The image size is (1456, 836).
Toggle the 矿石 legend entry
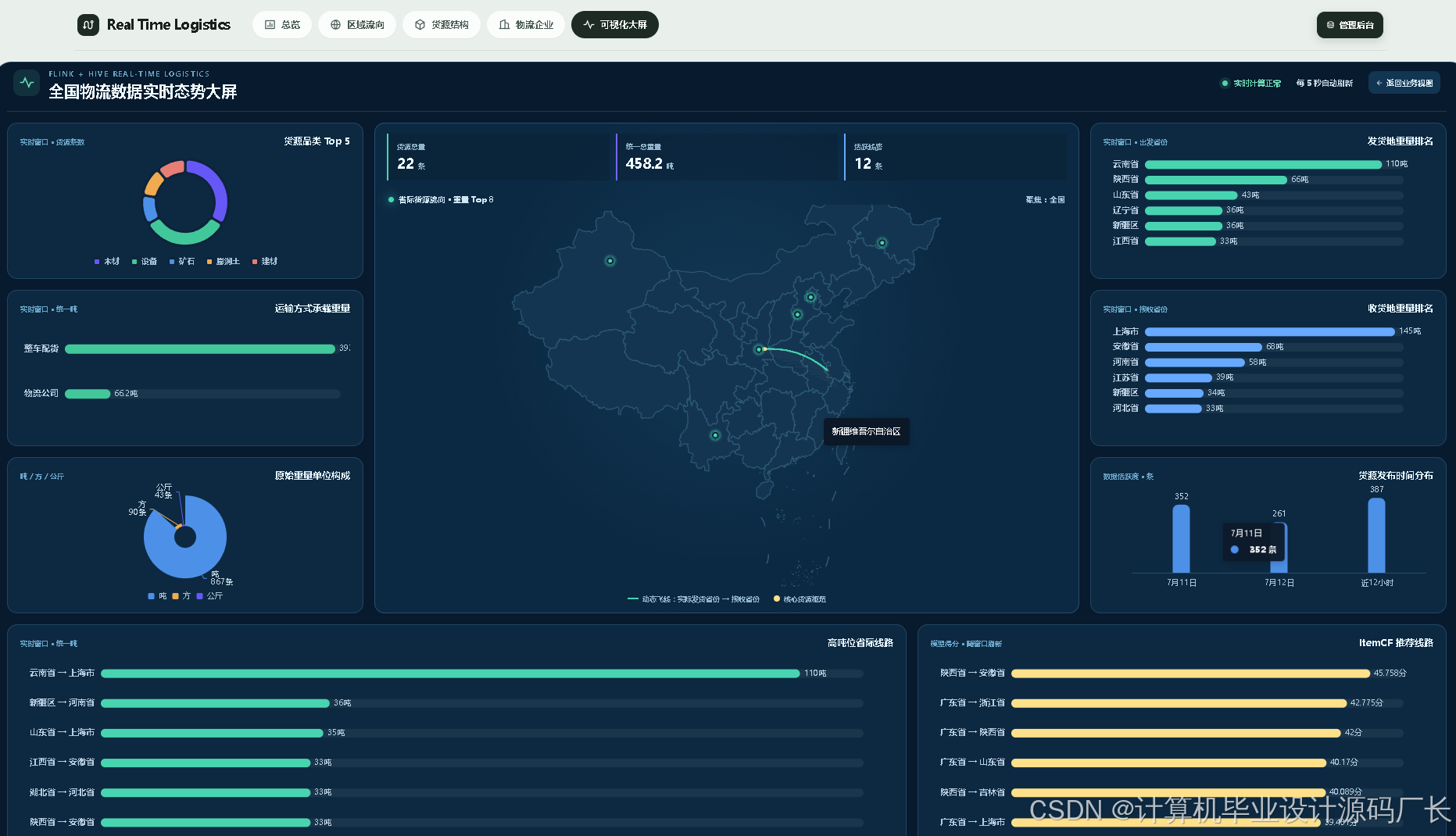pos(182,262)
